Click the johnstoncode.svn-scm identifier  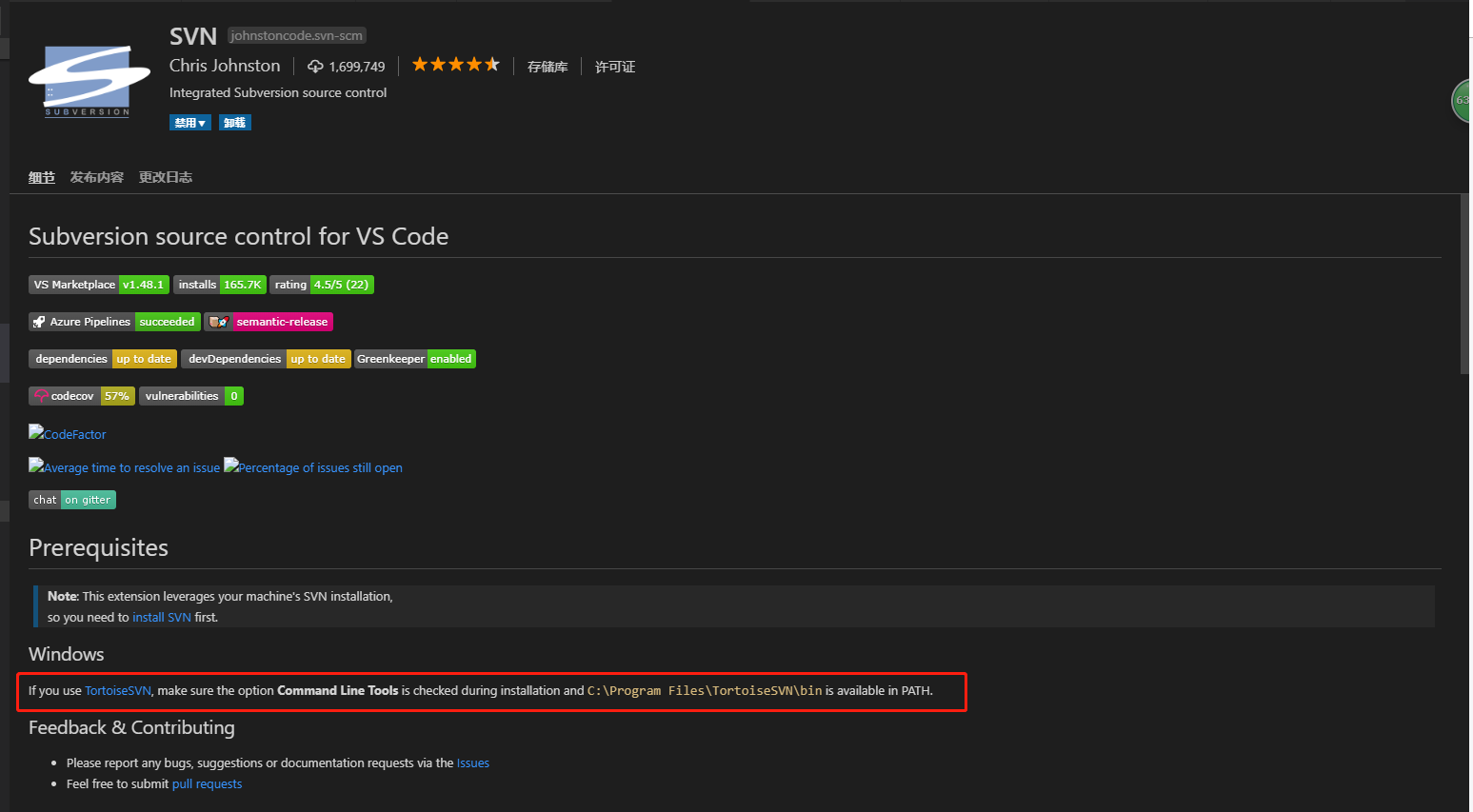[x=296, y=35]
